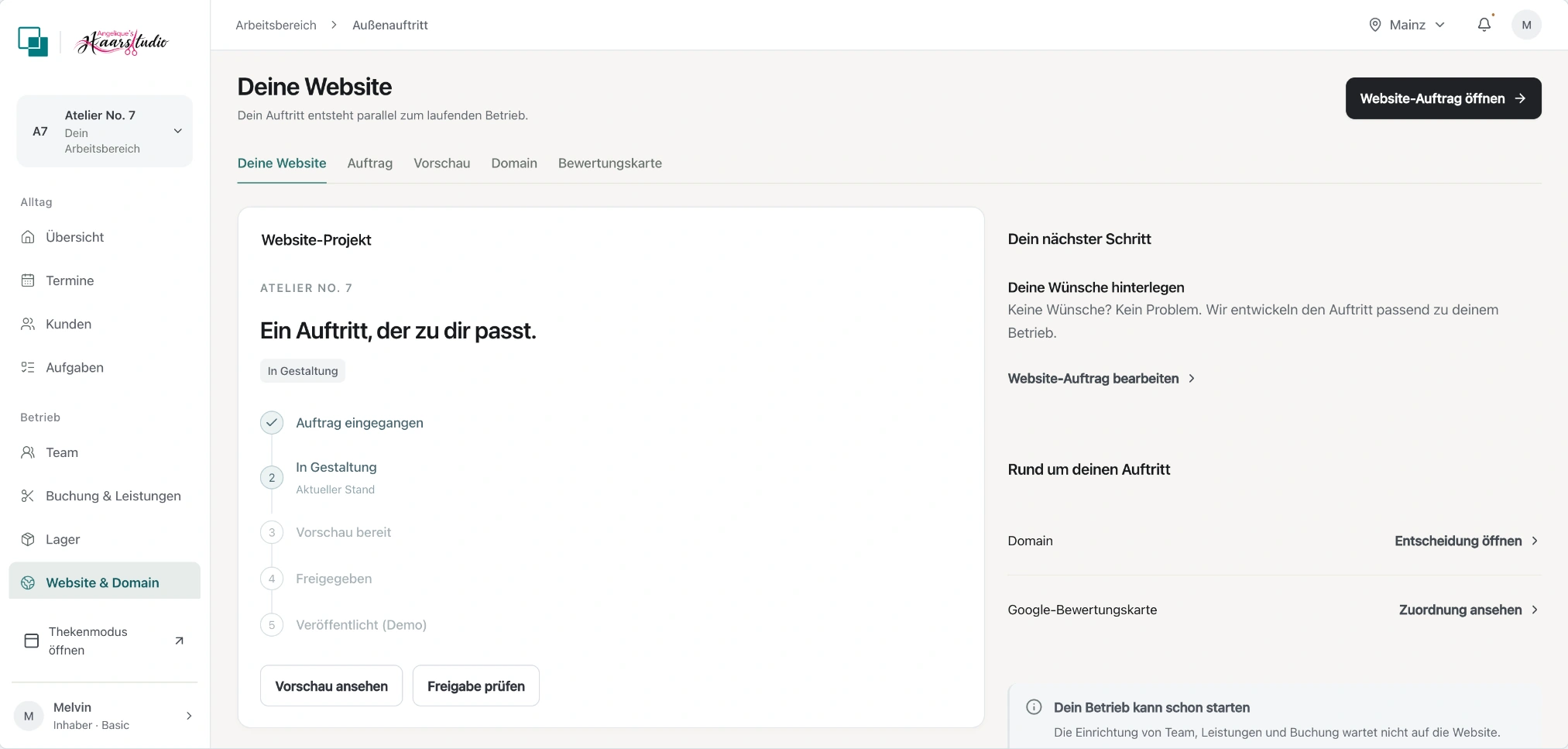Click the Thekenmodus window icon
The height and width of the screenshot is (749, 1568).
32,641
